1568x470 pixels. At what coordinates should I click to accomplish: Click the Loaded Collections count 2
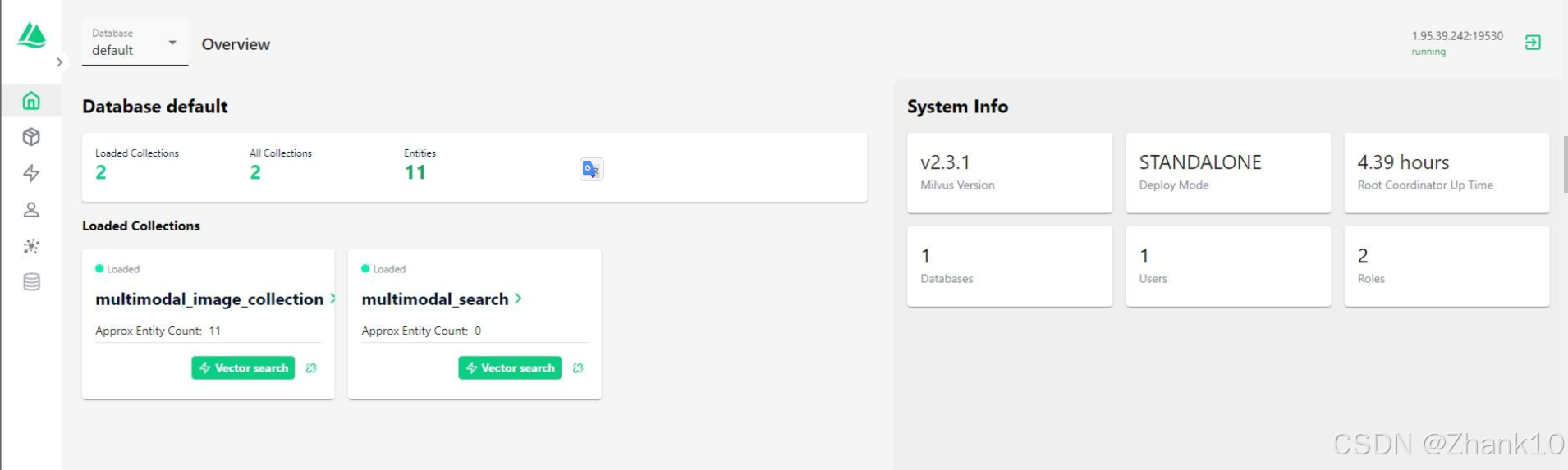101,172
